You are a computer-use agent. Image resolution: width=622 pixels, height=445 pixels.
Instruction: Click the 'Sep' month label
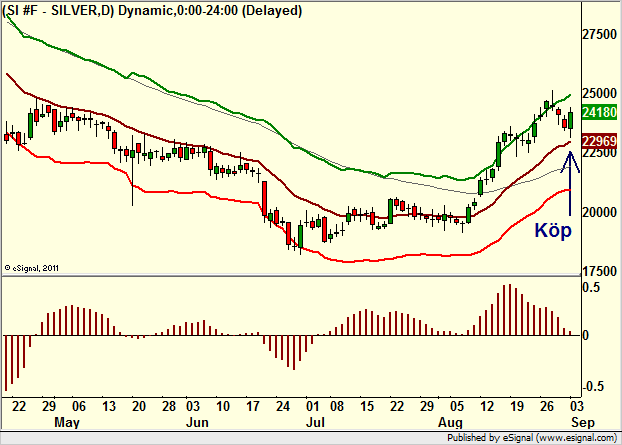[583, 422]
